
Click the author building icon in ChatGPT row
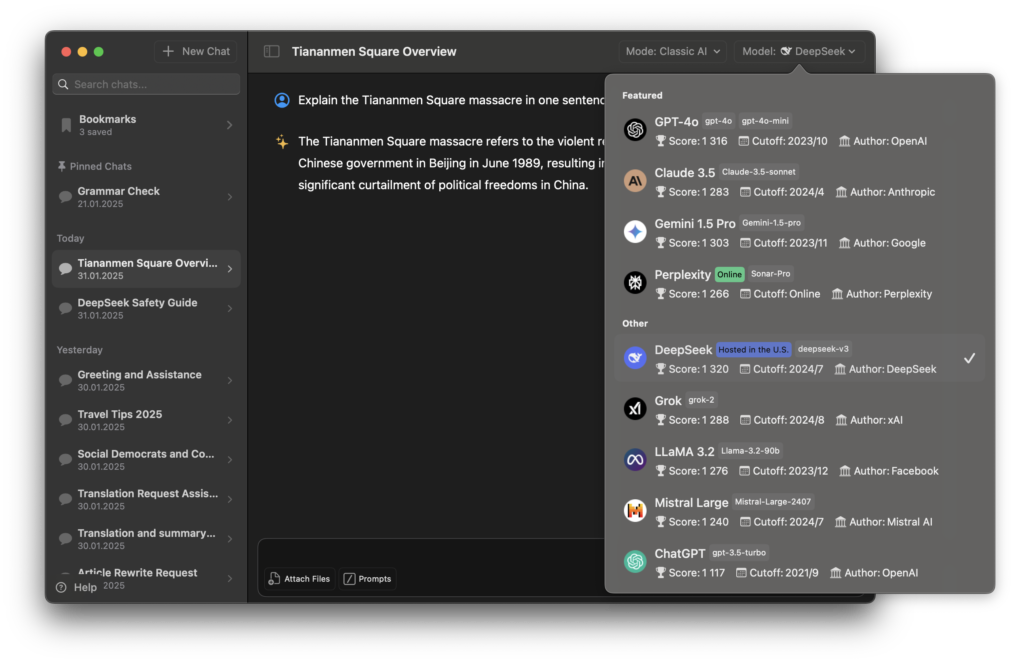835,573
